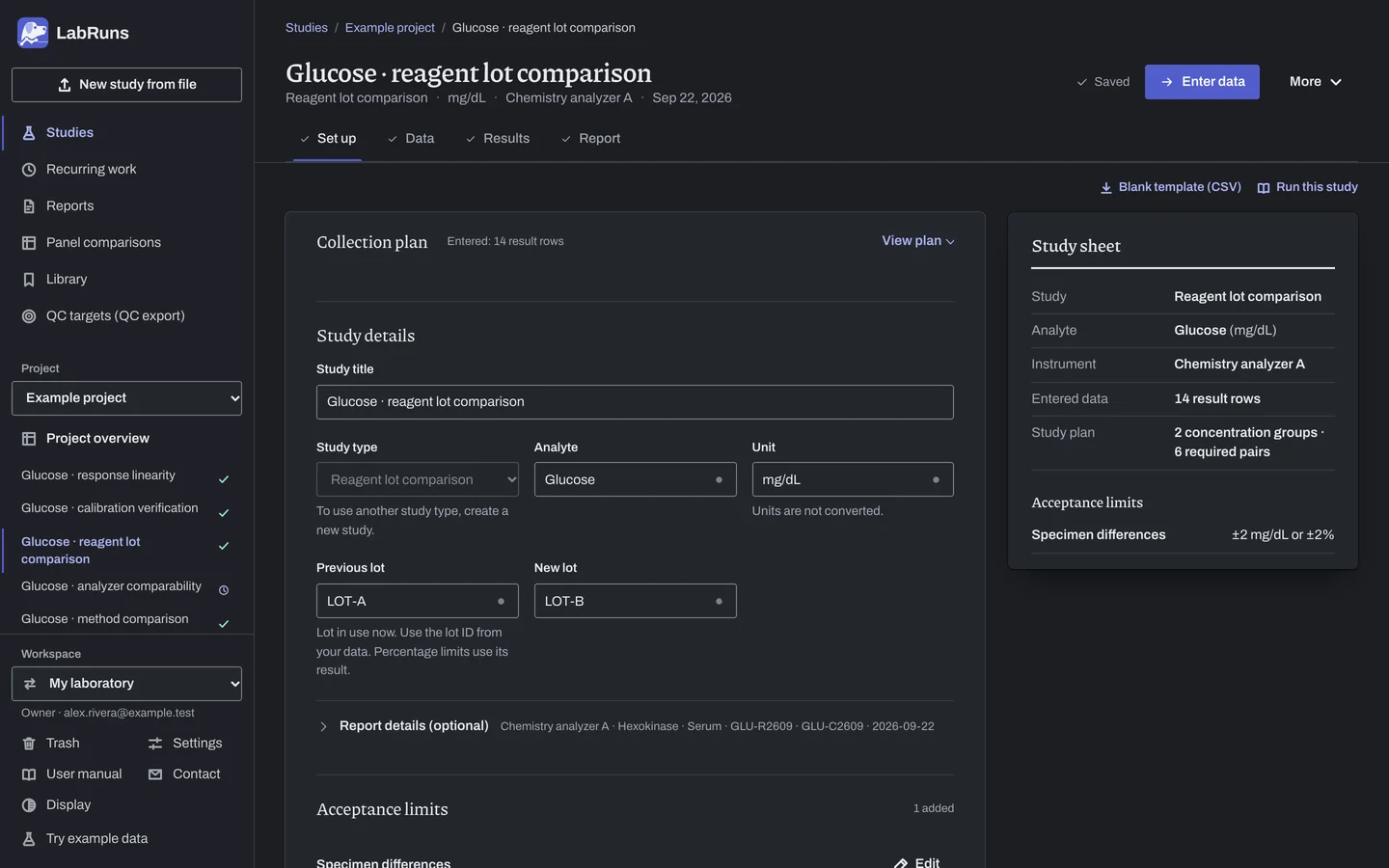Open the User manual
1389x868 pixels.
click(x=72, y=774)
